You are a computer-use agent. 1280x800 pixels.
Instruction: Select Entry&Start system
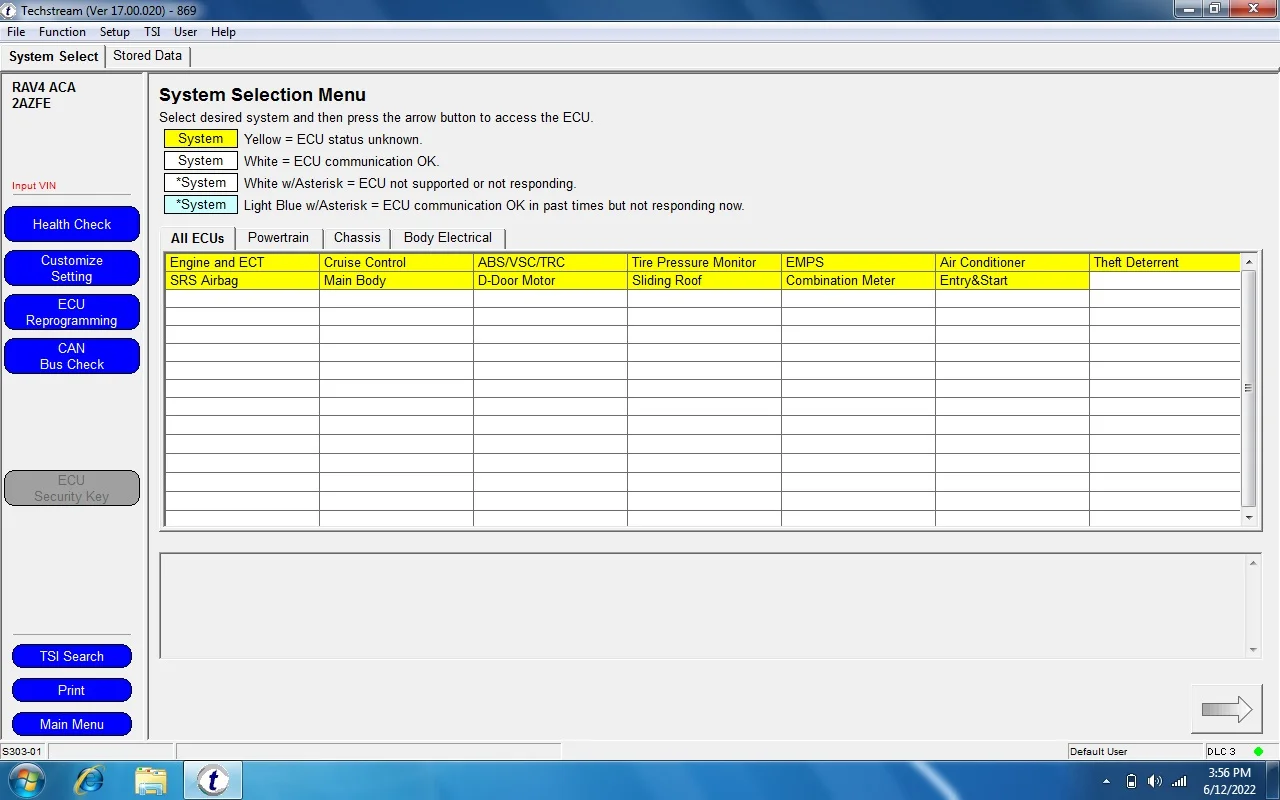(x=1012, y=281)
